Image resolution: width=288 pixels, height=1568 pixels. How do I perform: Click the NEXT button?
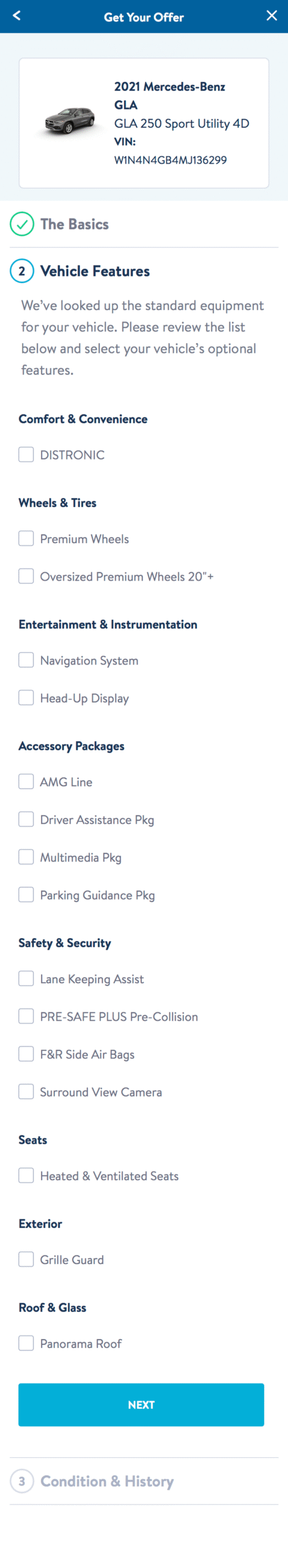point(141,1405)
